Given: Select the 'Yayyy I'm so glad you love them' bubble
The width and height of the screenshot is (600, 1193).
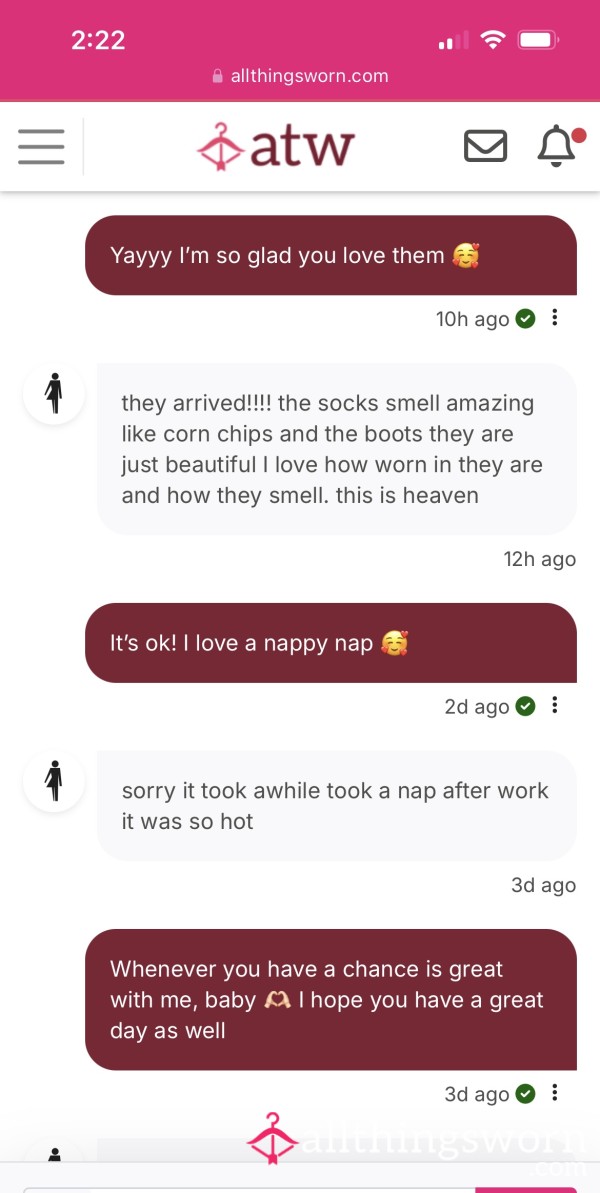Looking at the screenshot, I should (x=331, y=255).
